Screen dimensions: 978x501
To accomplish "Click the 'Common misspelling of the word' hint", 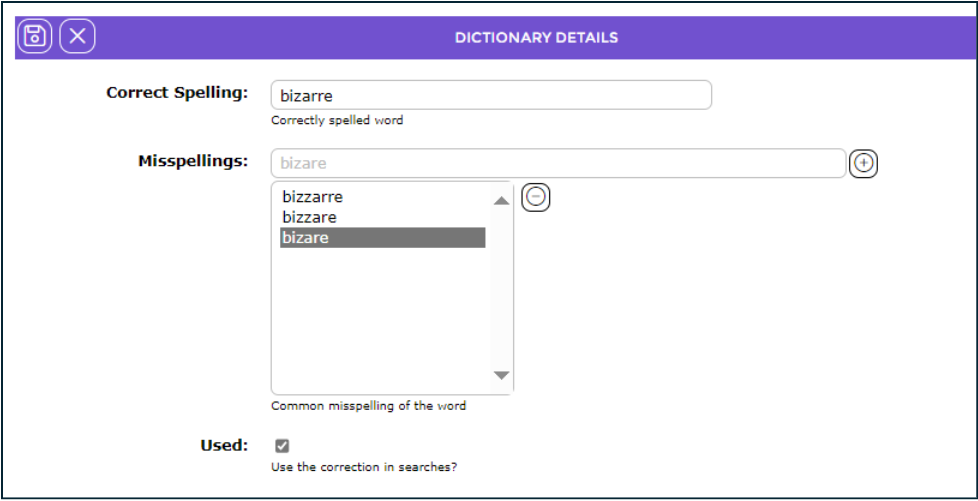I will coord(369,406).
